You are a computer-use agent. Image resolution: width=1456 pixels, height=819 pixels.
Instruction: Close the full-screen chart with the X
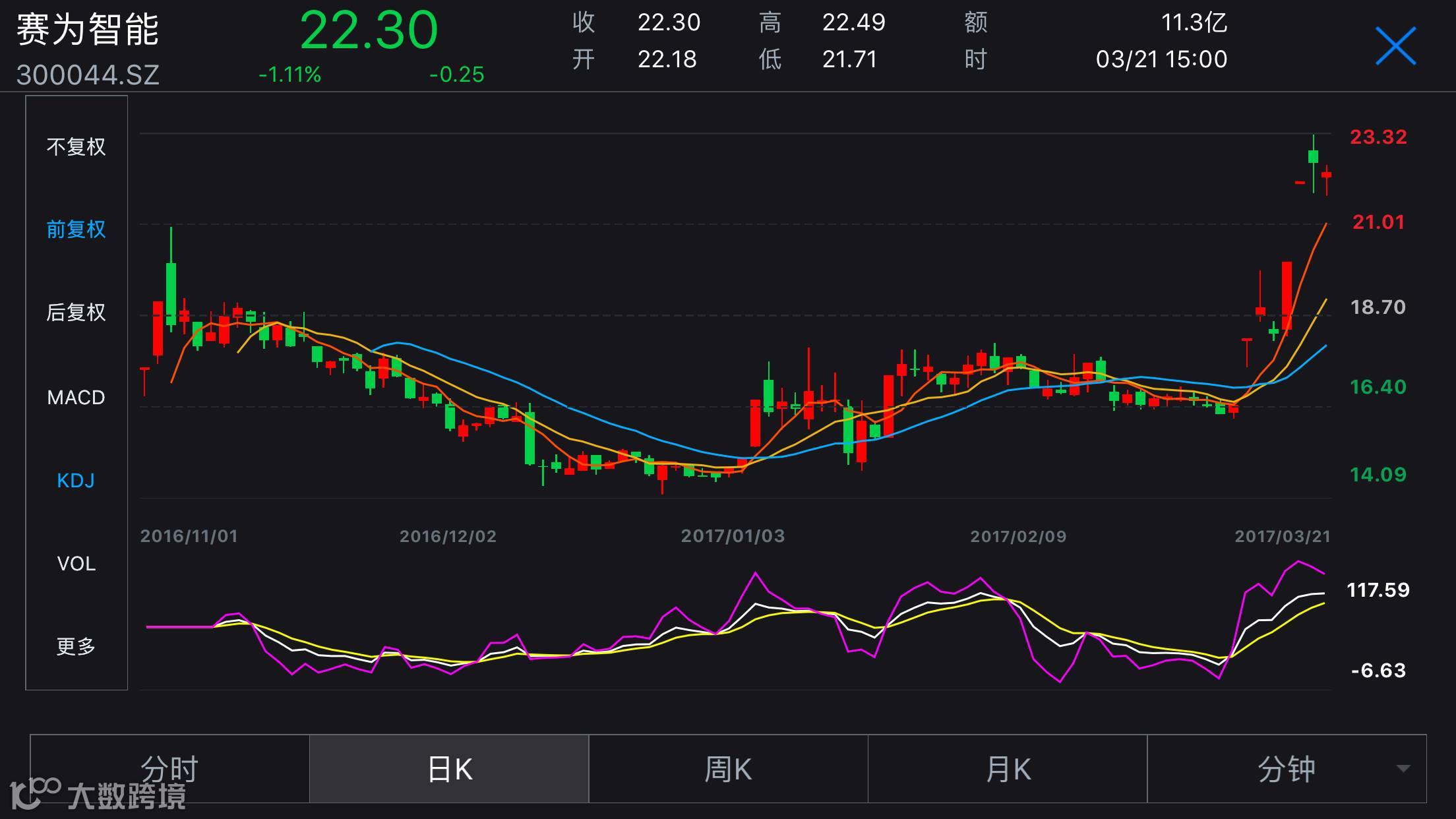pos(1395,46)
